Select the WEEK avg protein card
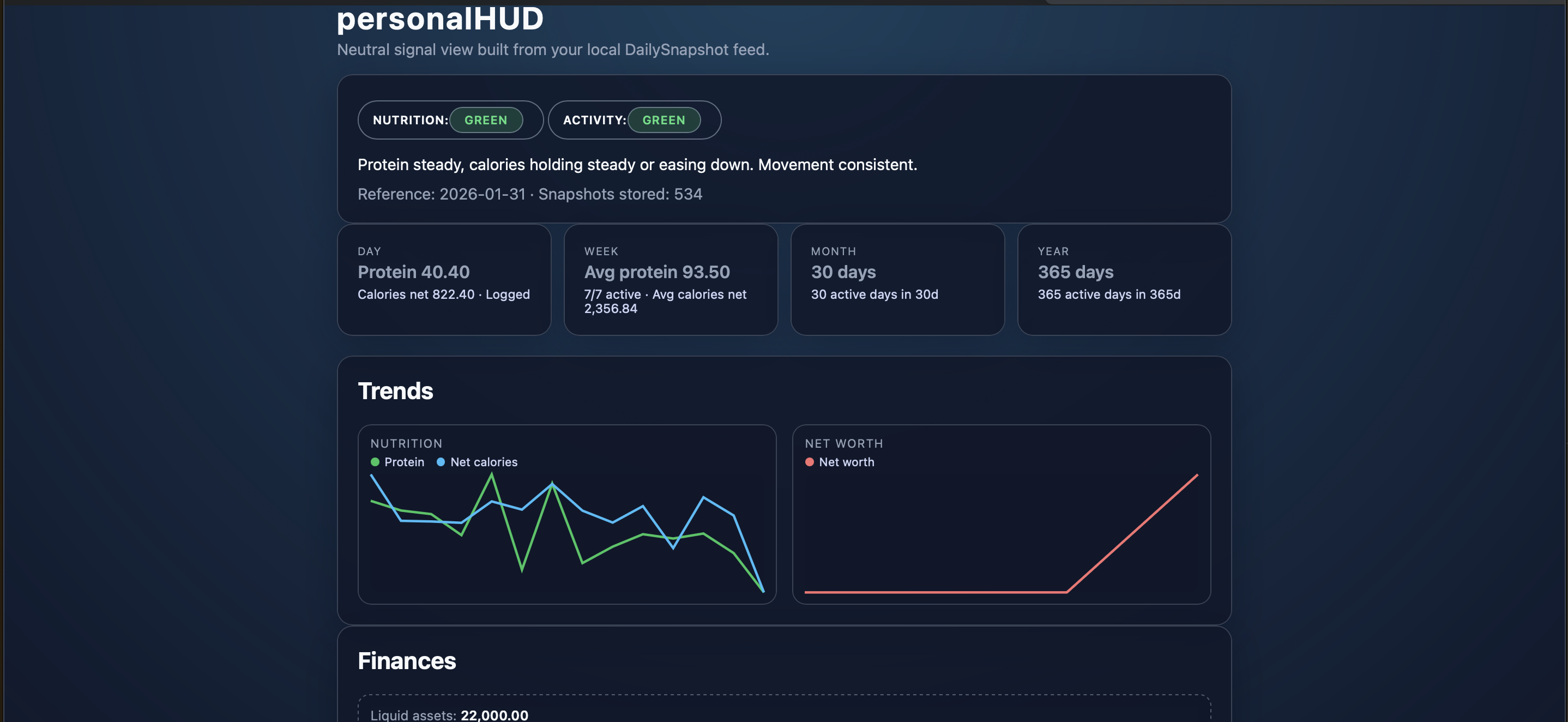Viewport: 1568px width, 722px height. point(670,280)
